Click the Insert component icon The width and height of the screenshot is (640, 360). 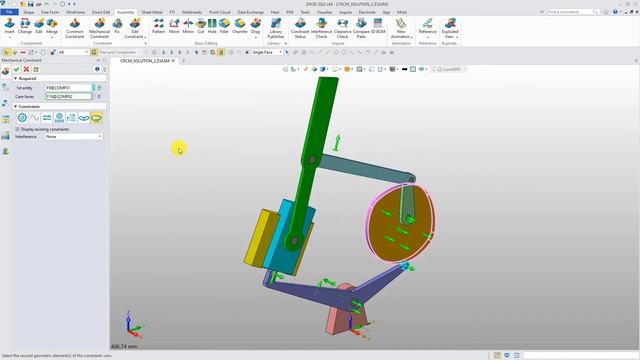click(9, 24)
